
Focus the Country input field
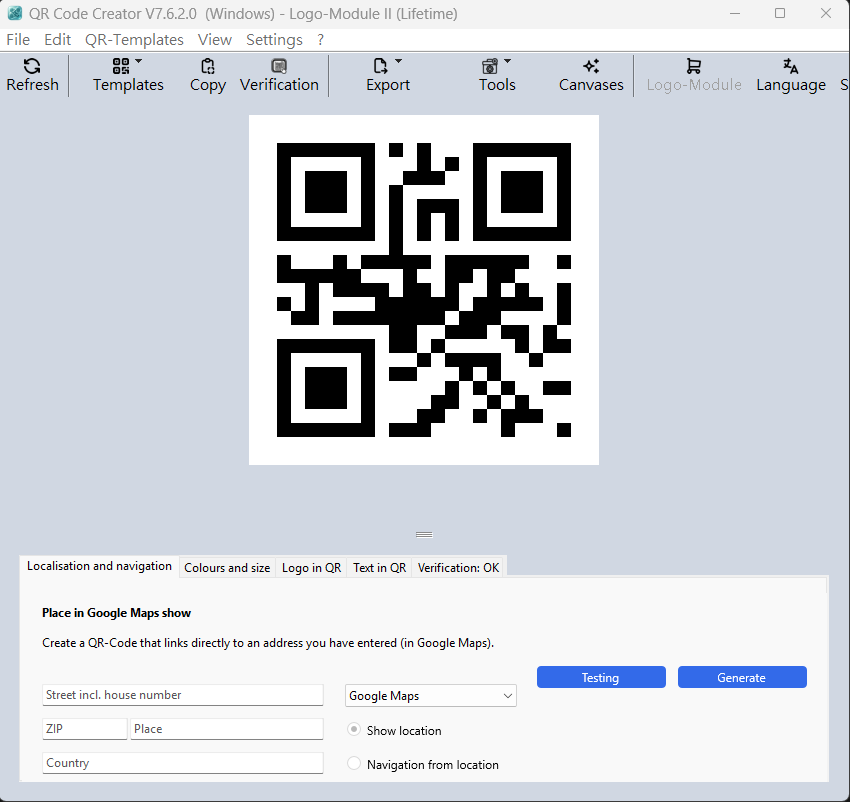[183, 763]
